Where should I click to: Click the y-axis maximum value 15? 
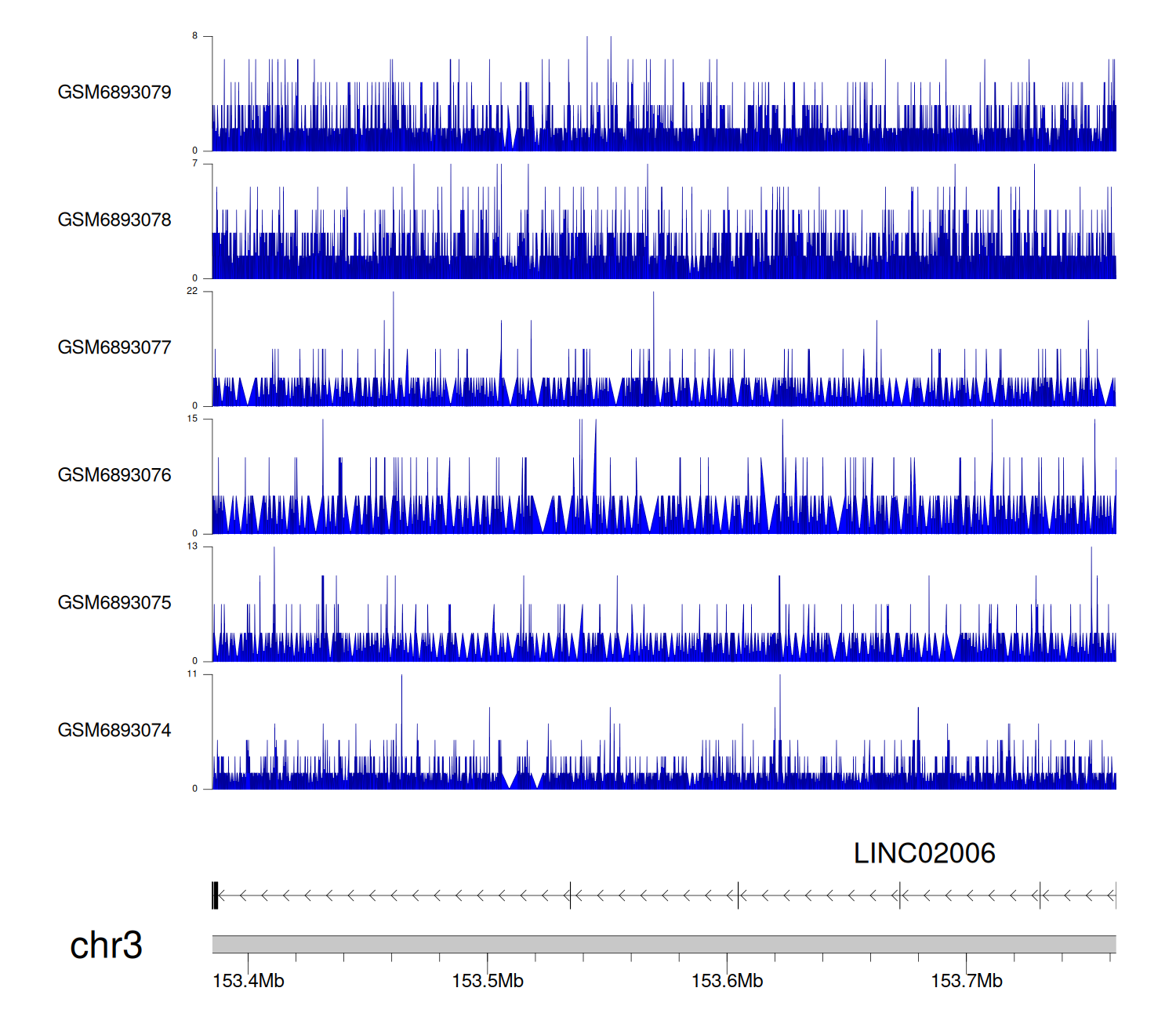tap(192, 419)
